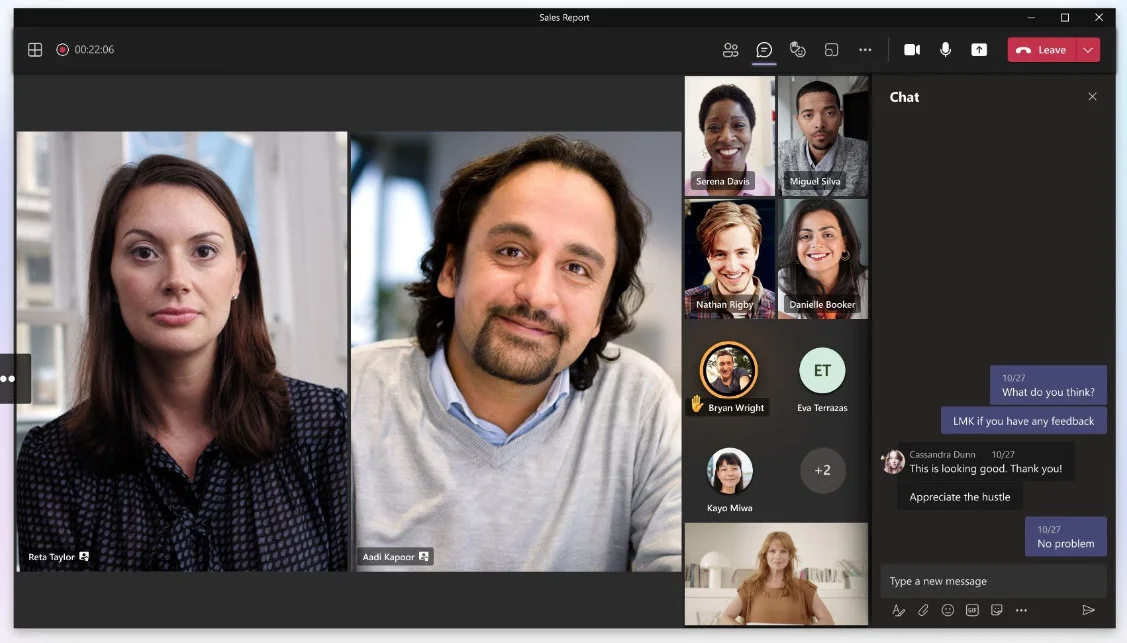Image resolution: width=1127 pixels, height=643 pixels.
Task: Open text formatting options for the message
Action: click(898, 610)
